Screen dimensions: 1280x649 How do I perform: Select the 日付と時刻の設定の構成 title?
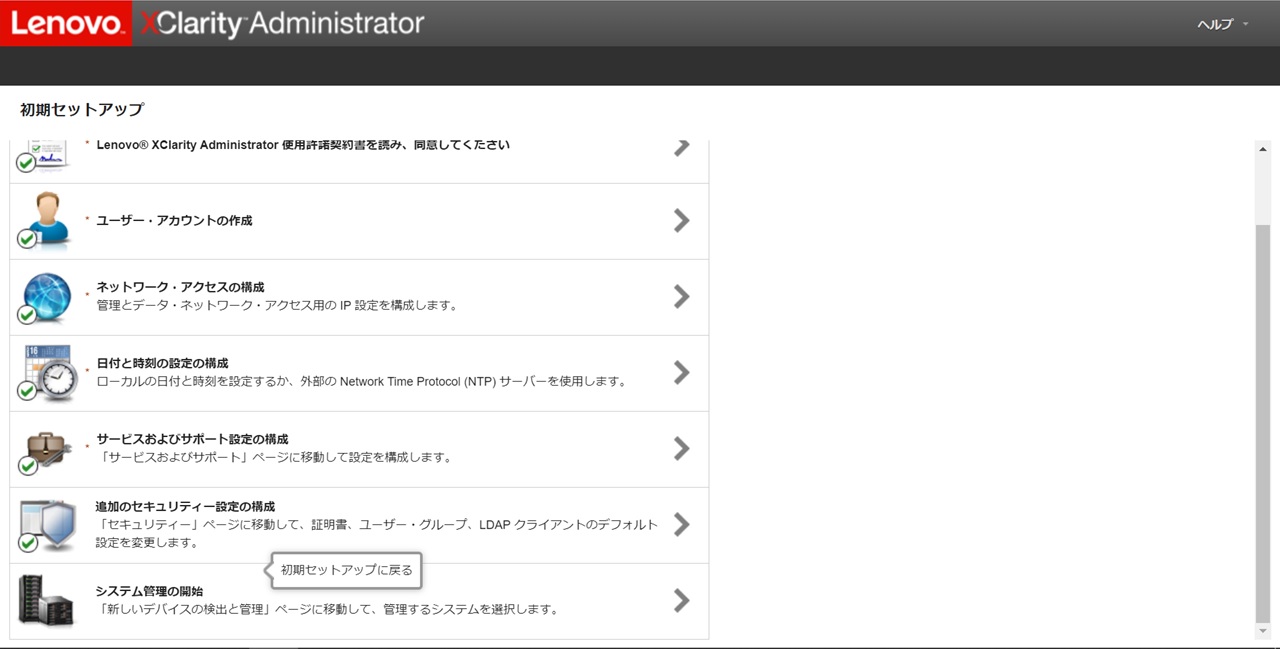click(162, 363)
